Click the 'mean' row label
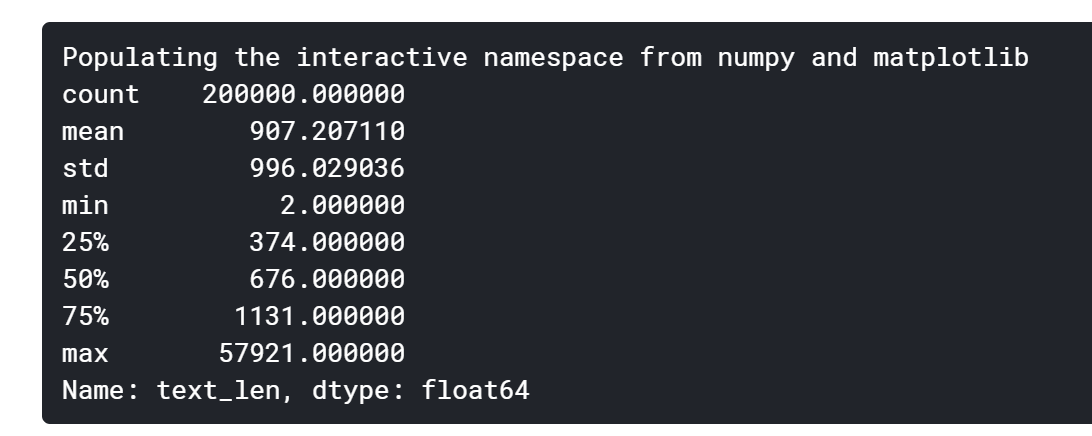Image resolution: width=1092 pixels, height=436 pixels. pos(93,131)
